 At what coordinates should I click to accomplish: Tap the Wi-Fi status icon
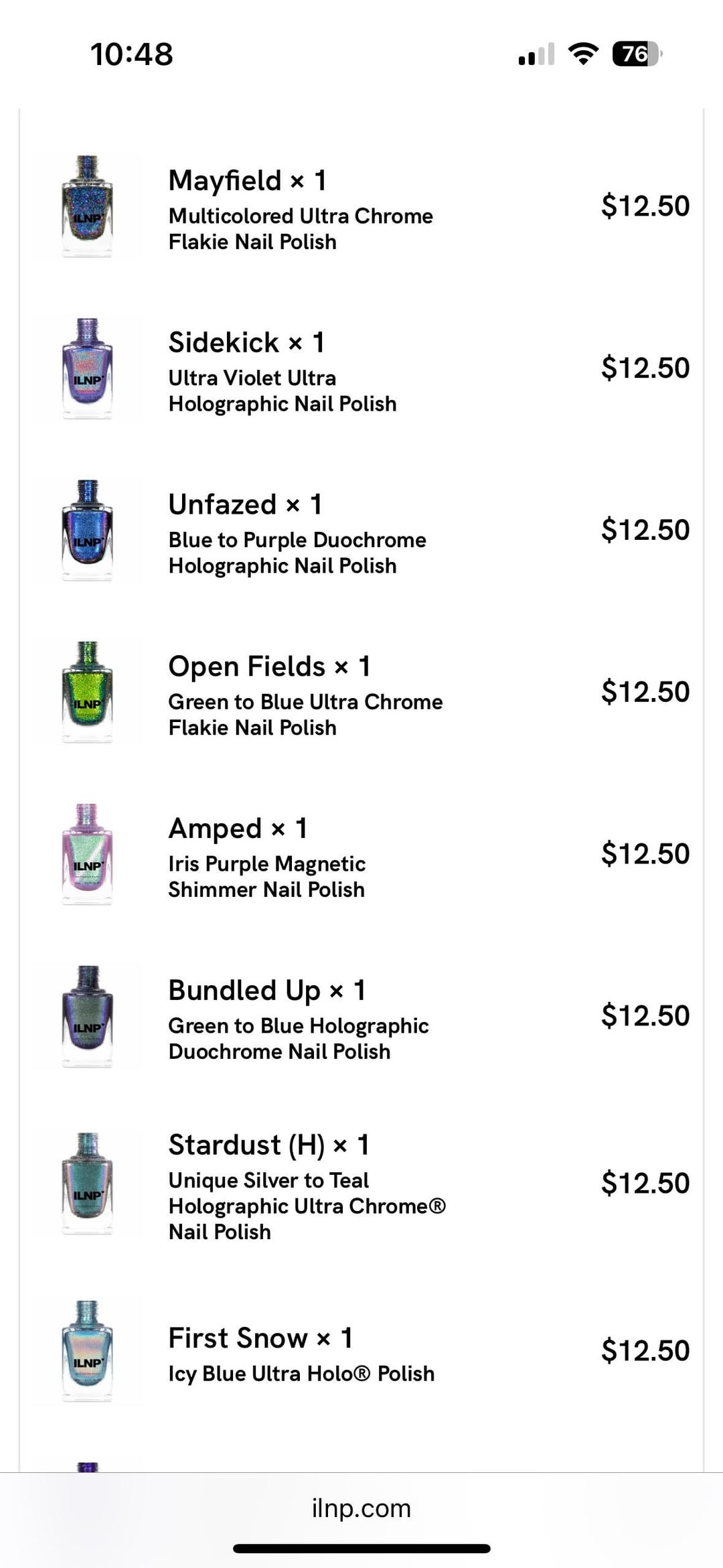coord(583,54)
